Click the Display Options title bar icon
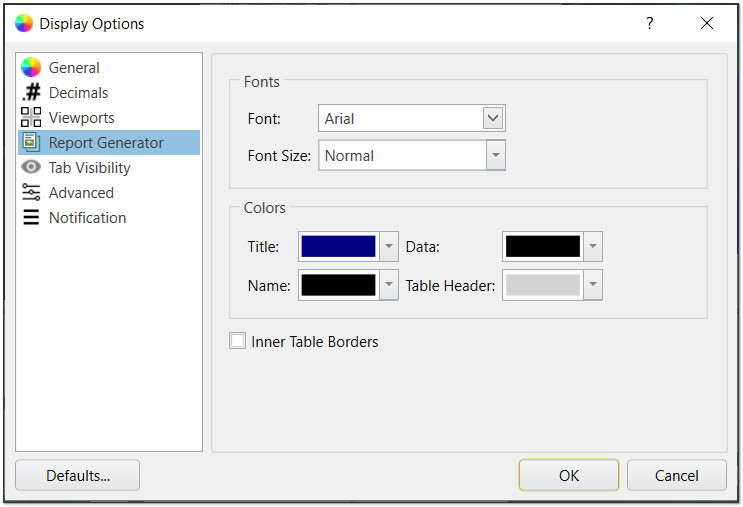 click(24, 23)
